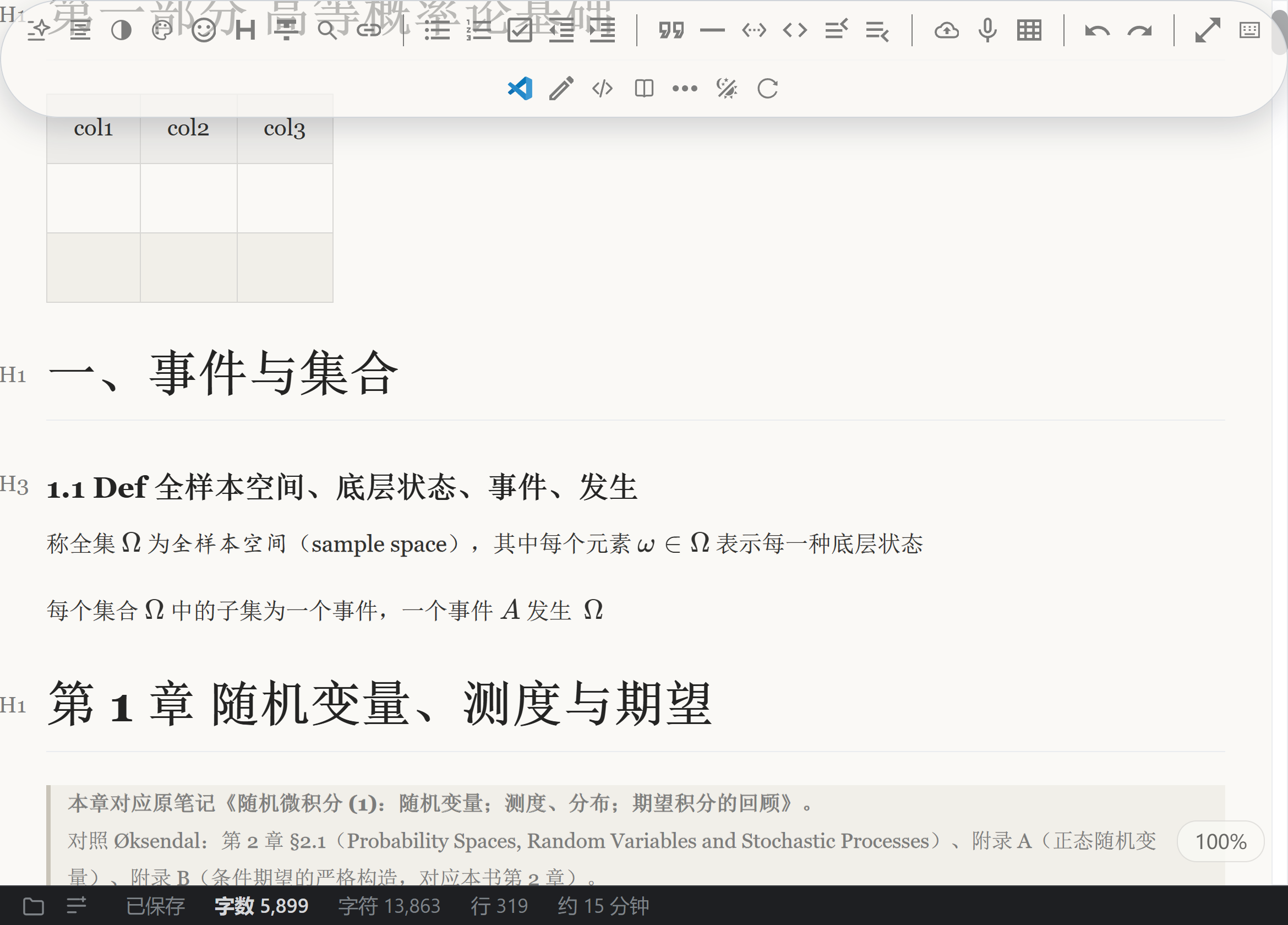
Task: Undo the last edit
Action: (1097, 30)
